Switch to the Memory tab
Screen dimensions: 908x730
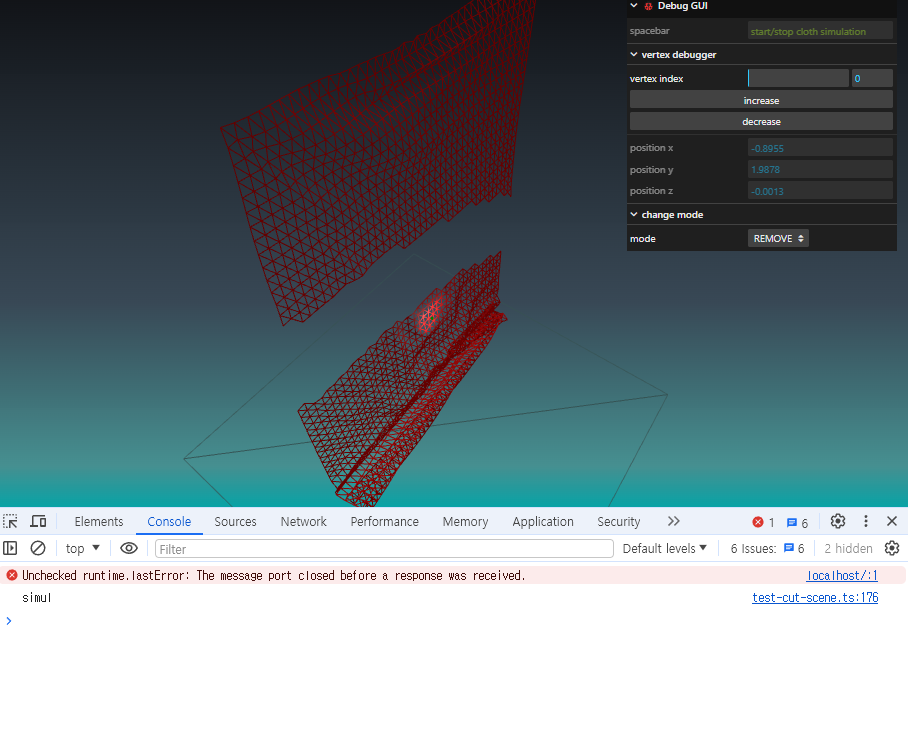[465, 522]
